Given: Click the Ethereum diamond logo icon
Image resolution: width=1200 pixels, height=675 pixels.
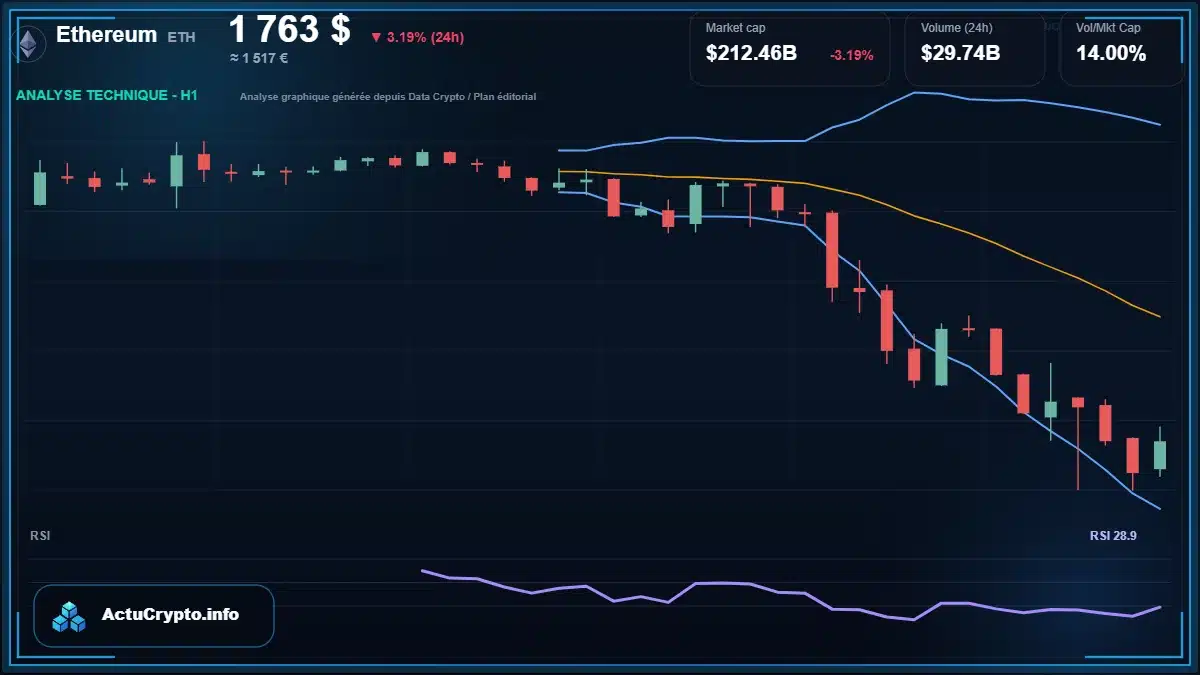Looking at the screenshot, I should coord(30,43).
